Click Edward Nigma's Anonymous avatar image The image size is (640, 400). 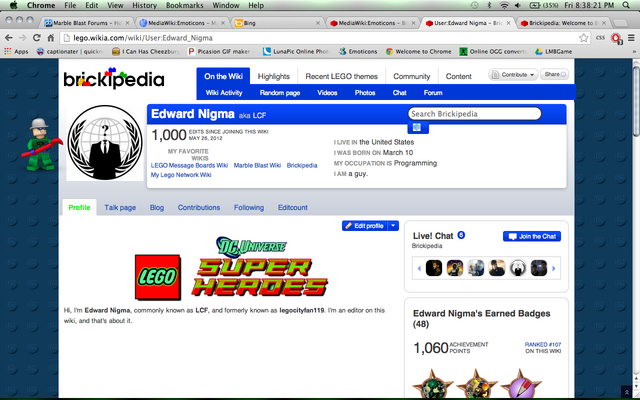point(105,142)
